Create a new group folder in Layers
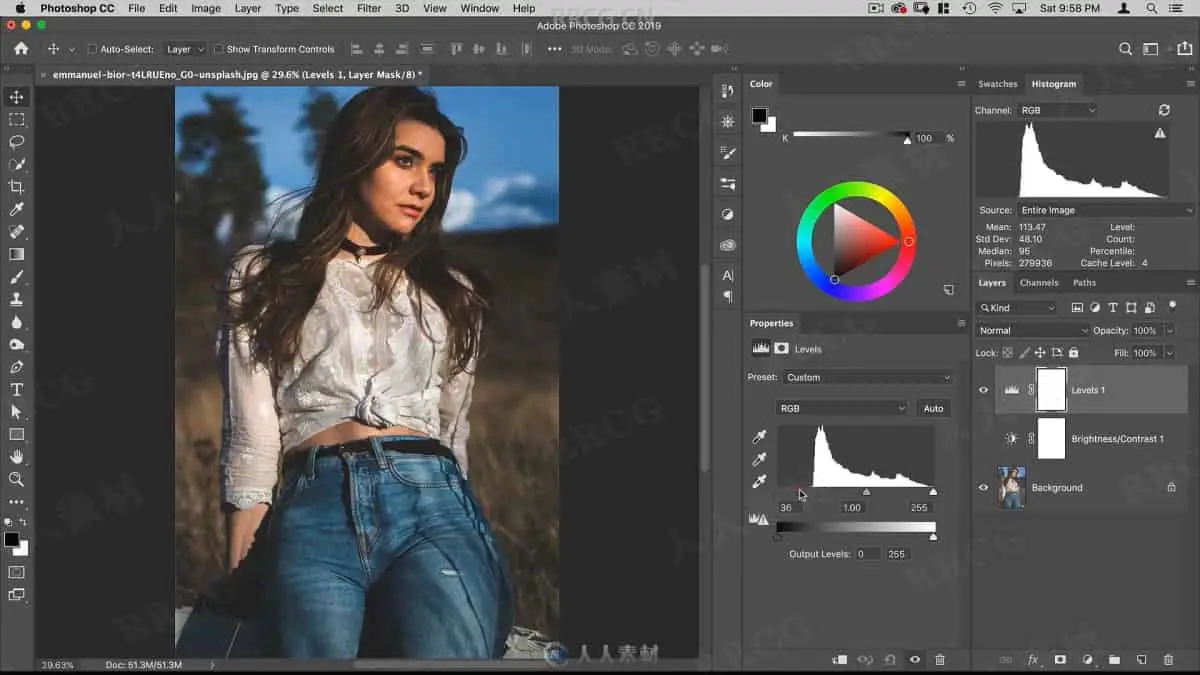The width and height of the screenshot is (1200, 675). point(1113,660)
